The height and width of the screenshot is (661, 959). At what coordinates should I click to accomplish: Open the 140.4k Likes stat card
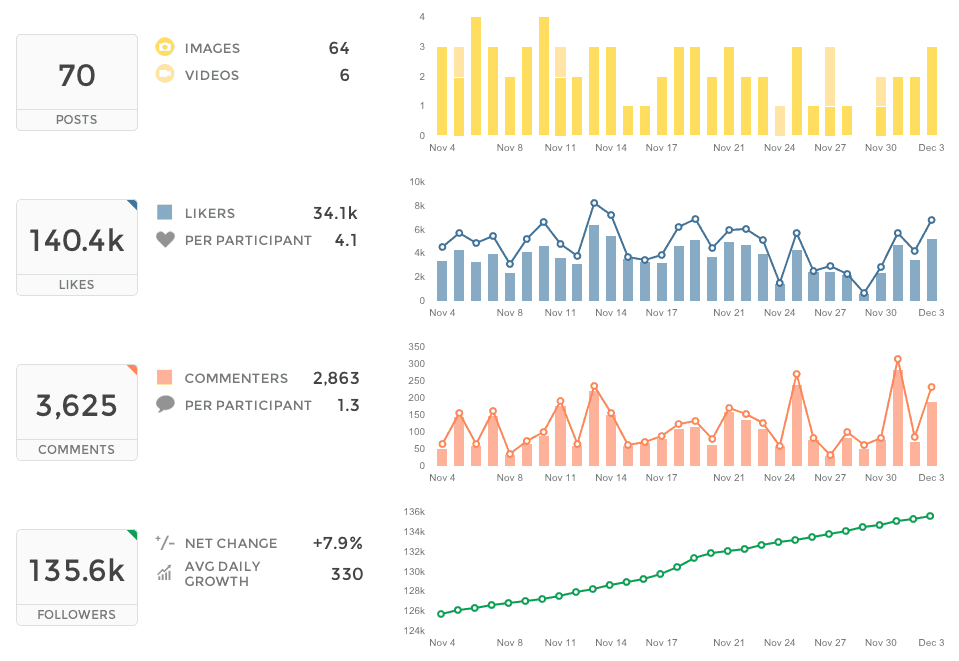(77, 248)
